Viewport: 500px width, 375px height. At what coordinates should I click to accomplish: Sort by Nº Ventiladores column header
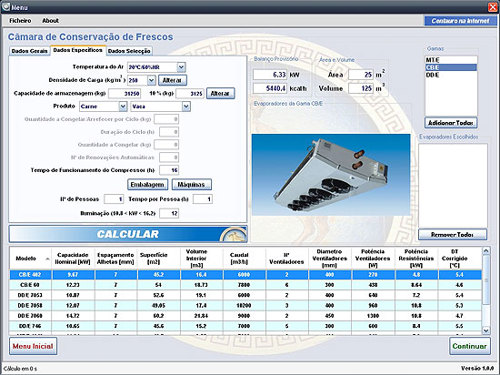coord(287,258)
